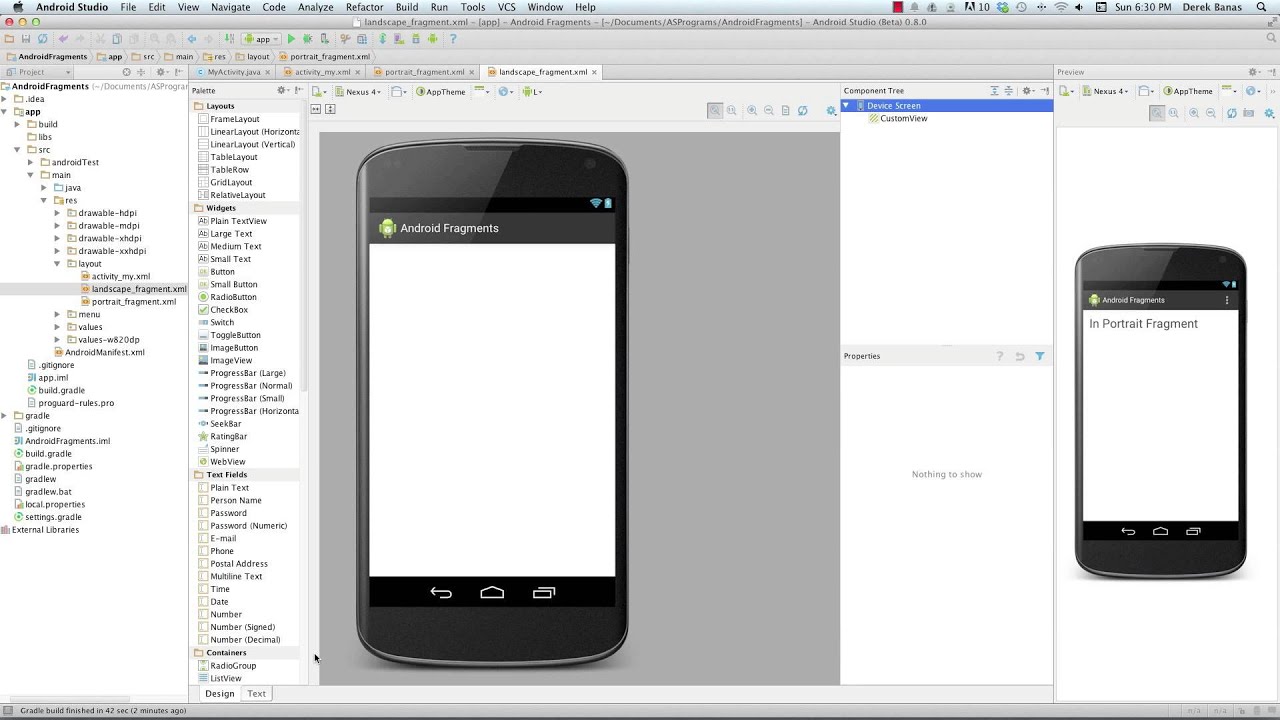The image size is (1280, 720).
Task: Click Scroll from Source in Project panel
Action: 126,72
